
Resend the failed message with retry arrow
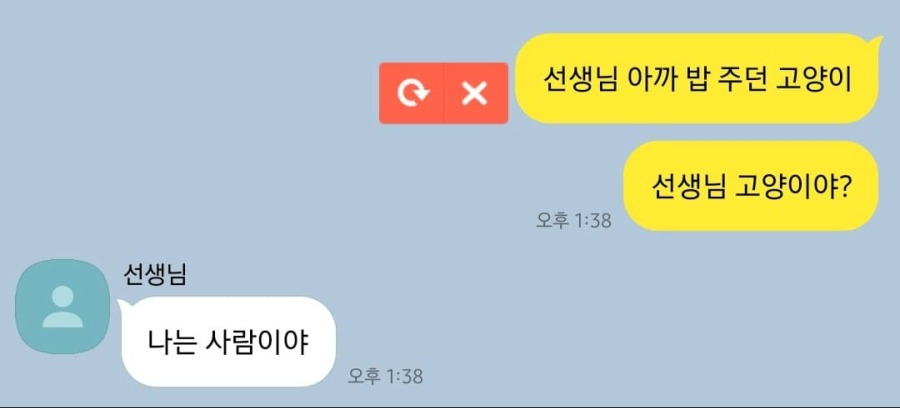[412, 93]
